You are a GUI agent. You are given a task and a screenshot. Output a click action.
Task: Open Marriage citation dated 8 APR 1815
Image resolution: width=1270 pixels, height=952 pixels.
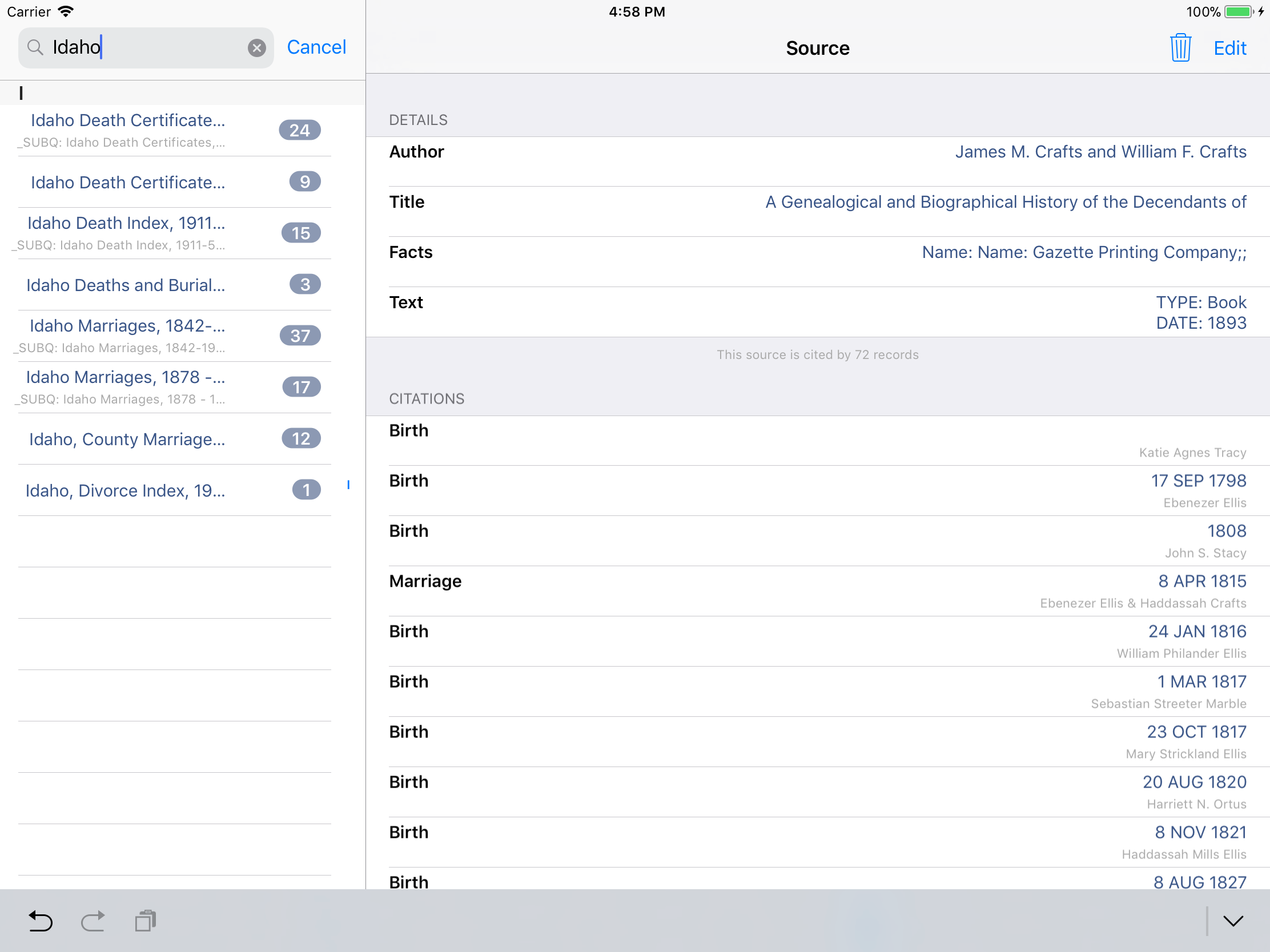[x=818, y=591]
